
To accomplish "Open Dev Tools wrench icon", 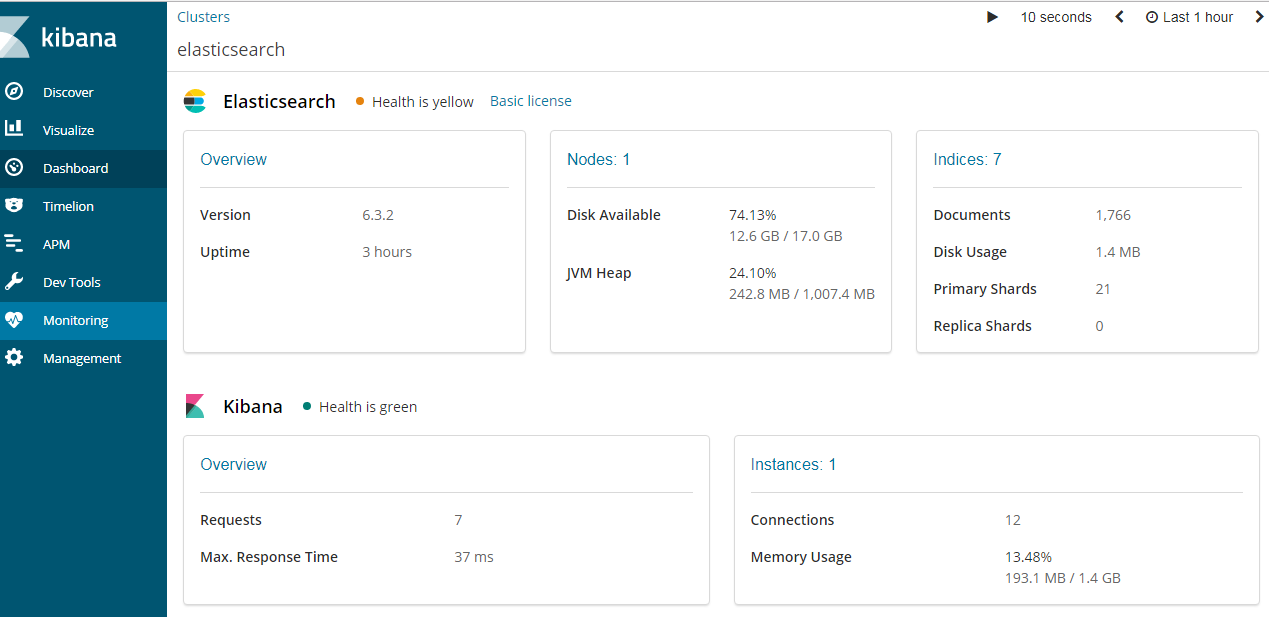I will (x=14, y=282).
